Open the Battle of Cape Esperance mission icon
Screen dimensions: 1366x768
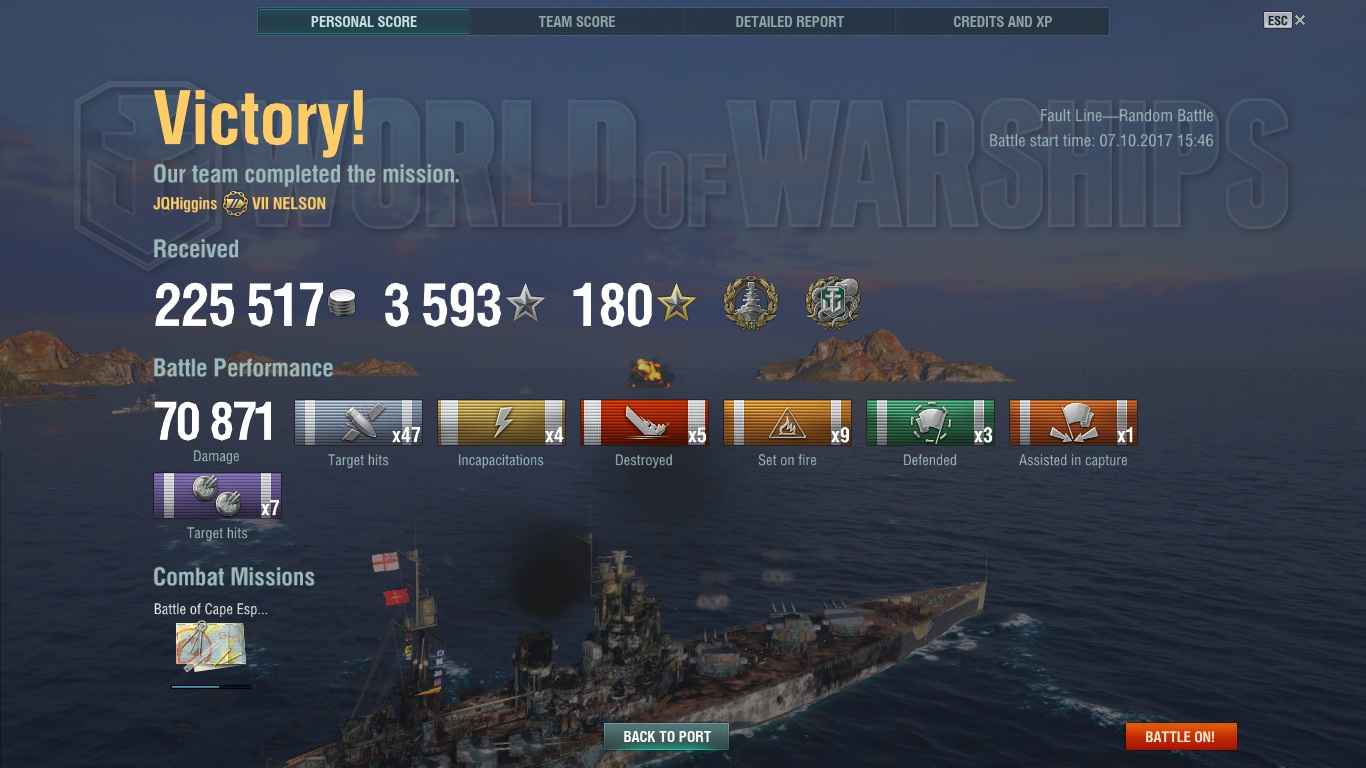(x=210, y=647)
